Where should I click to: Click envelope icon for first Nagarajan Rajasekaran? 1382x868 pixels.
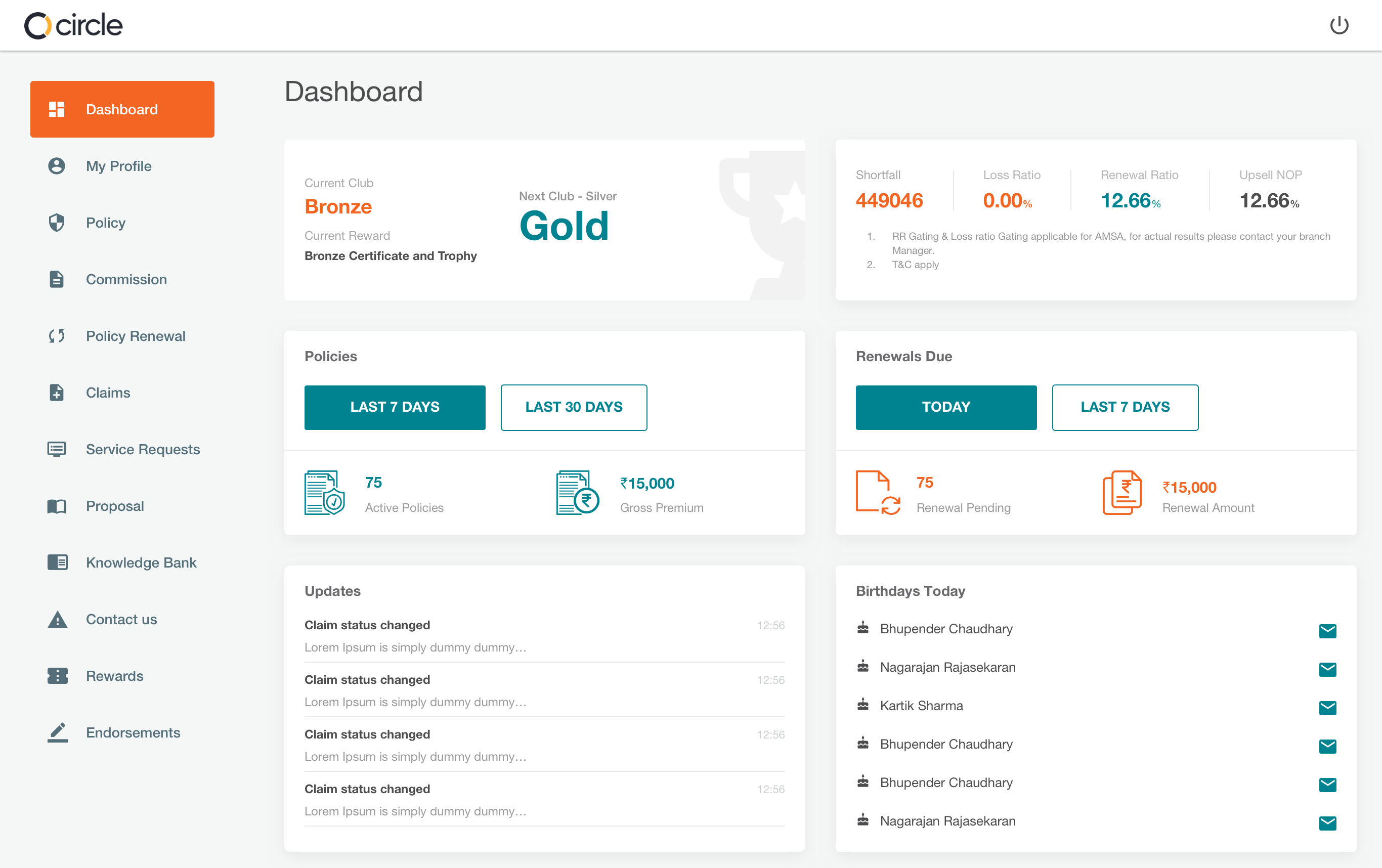point(1327,669)
